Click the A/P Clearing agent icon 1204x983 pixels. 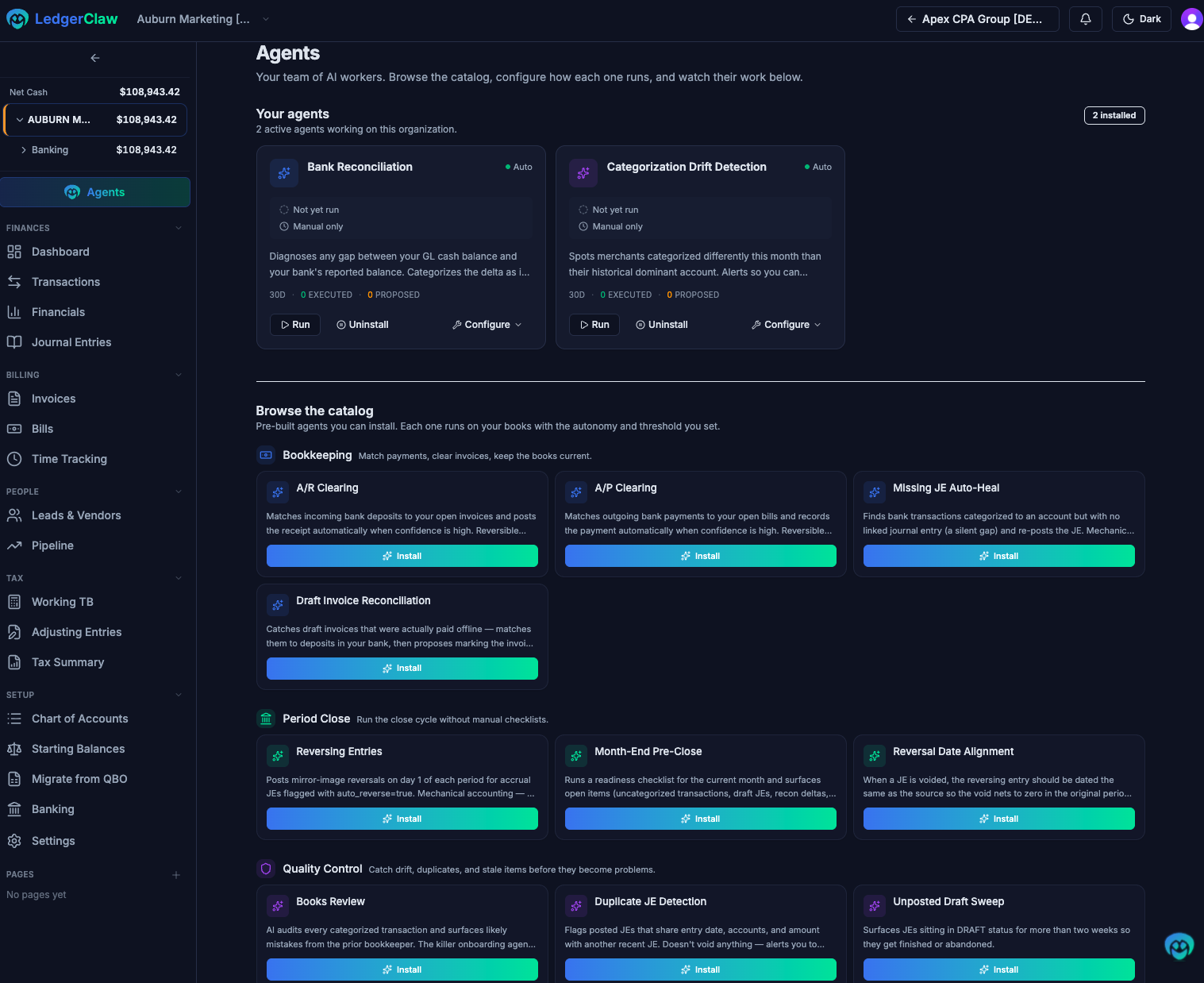tap(576, 492)
